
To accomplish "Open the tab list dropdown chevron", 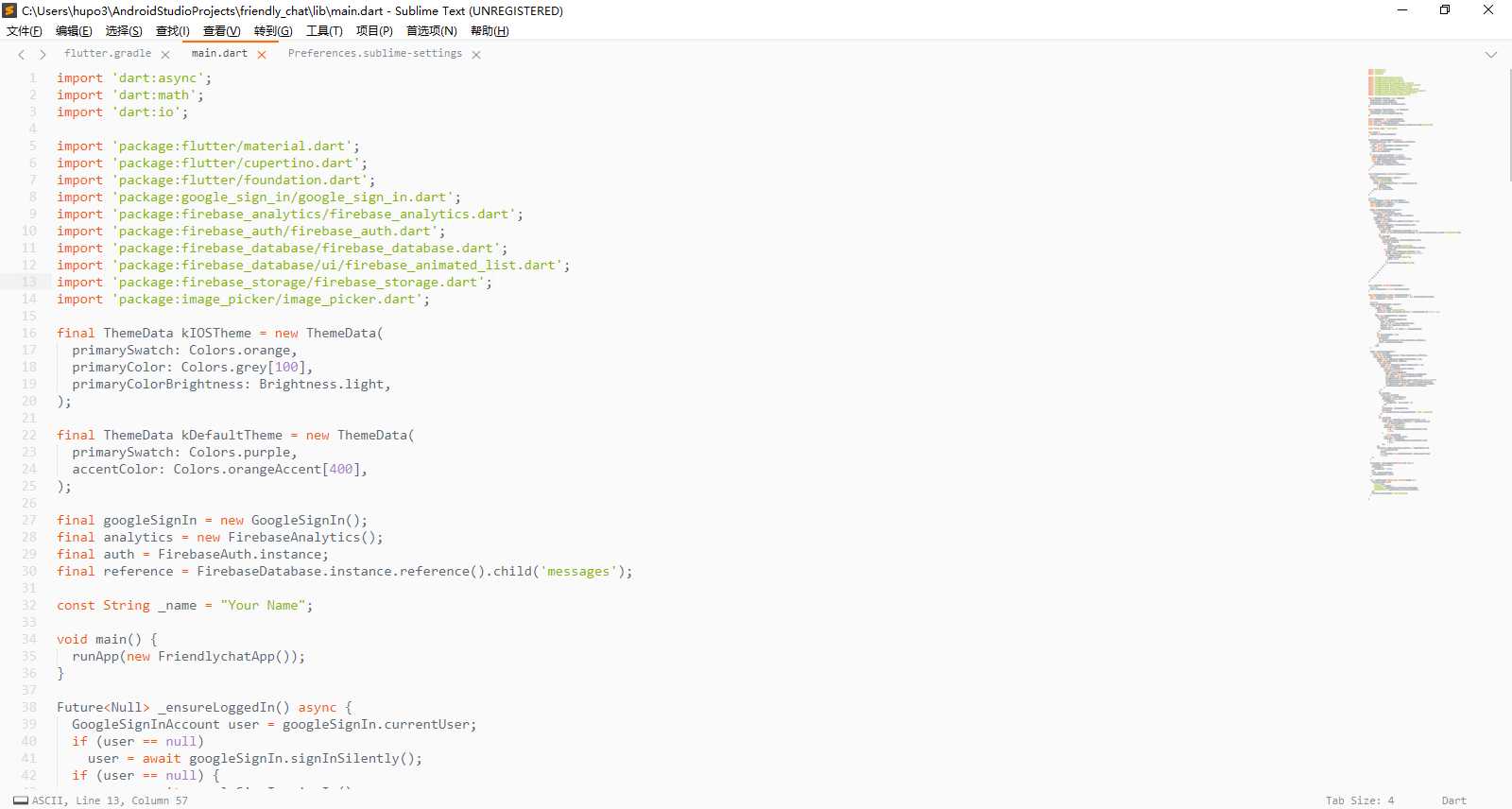I will pos(1491,55).
